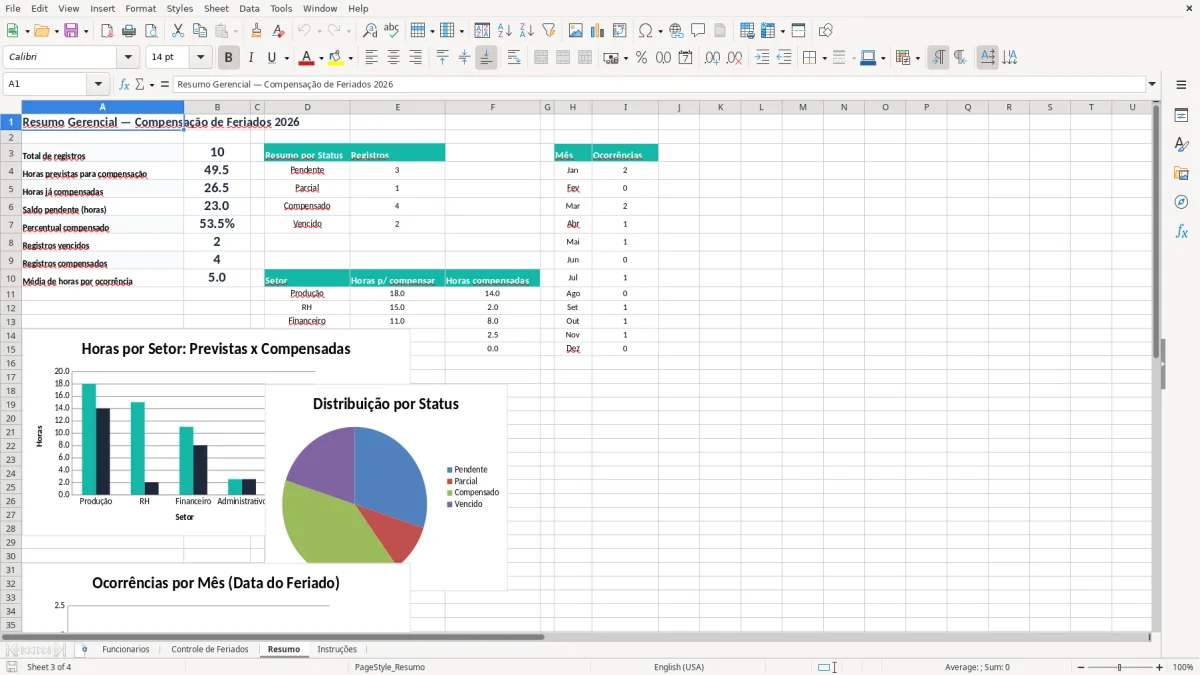Open font color dropdown arrow
The image size is (1200, 675).
[320, 58]
